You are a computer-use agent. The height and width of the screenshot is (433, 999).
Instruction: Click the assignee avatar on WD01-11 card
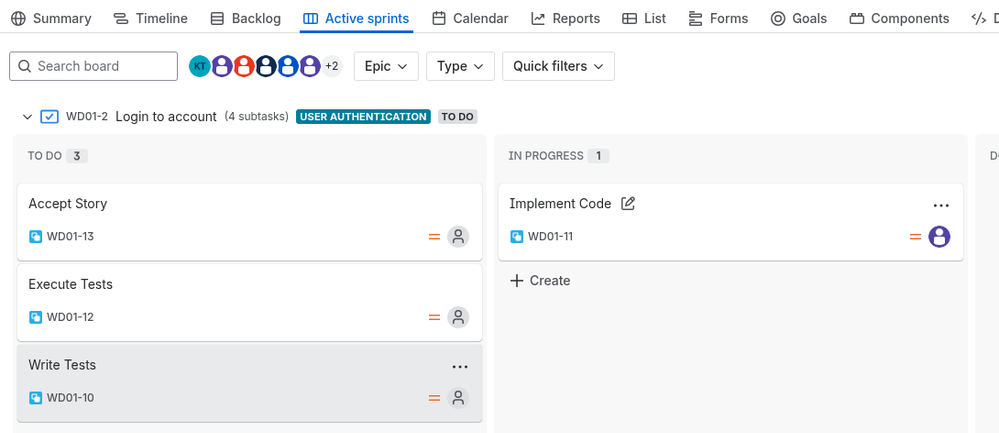[939, 237]
